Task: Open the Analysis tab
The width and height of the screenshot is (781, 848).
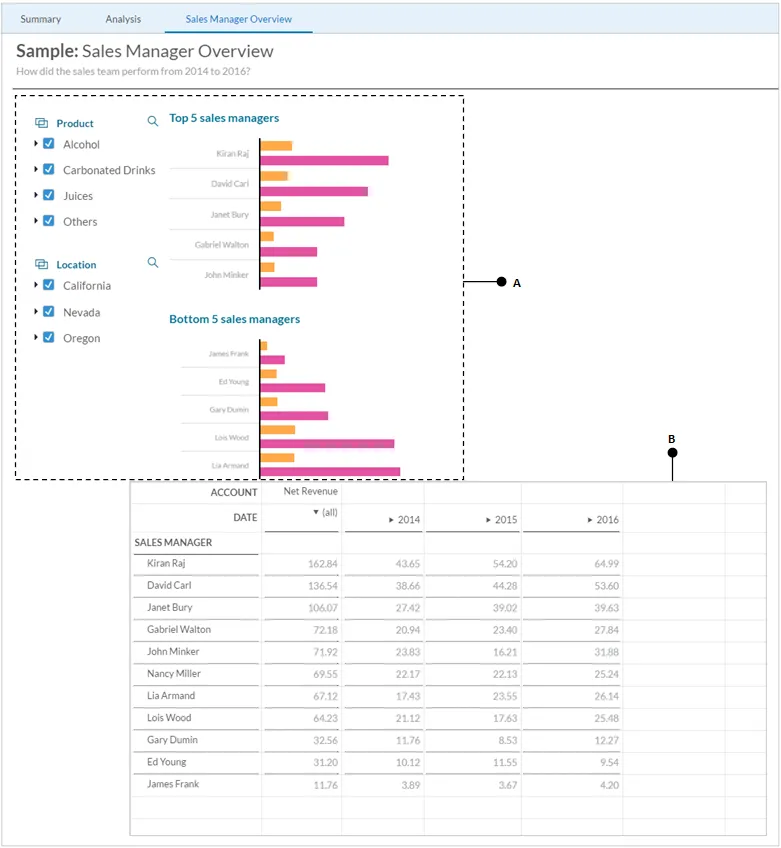Action: (x=123, y=19)
